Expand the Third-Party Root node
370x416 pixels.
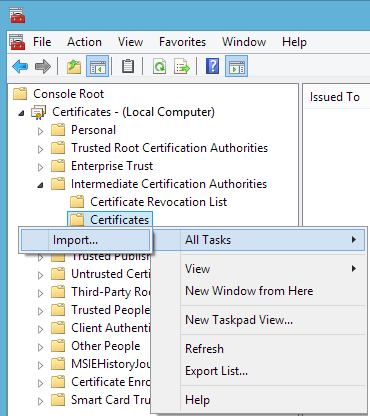click(41, 293)
